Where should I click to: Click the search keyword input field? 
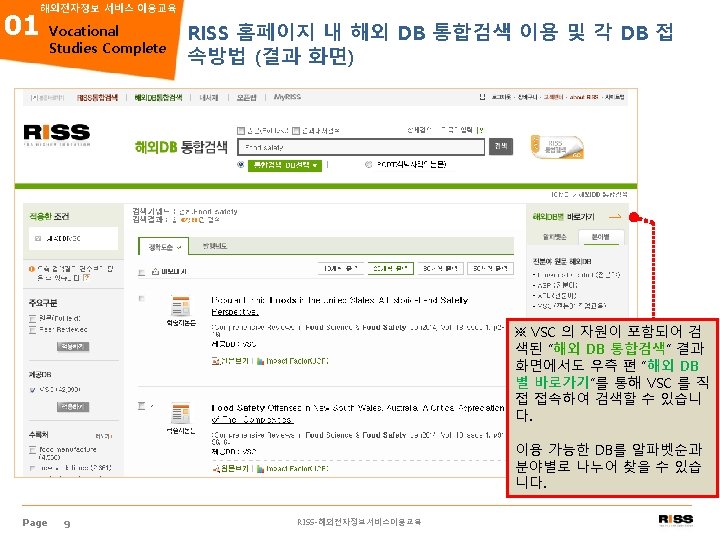point(361,147)
